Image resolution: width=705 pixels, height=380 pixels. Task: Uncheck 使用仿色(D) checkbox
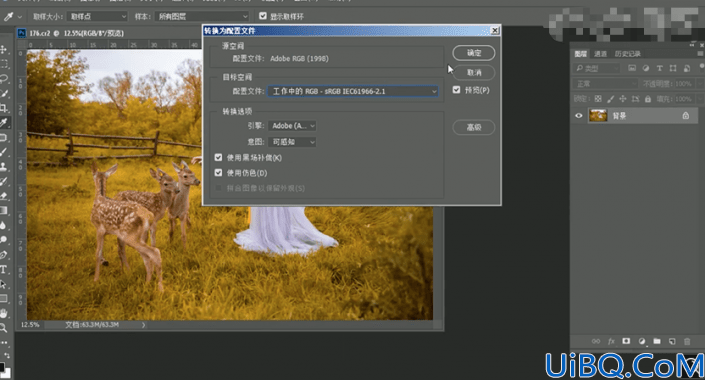pos(218,173)
